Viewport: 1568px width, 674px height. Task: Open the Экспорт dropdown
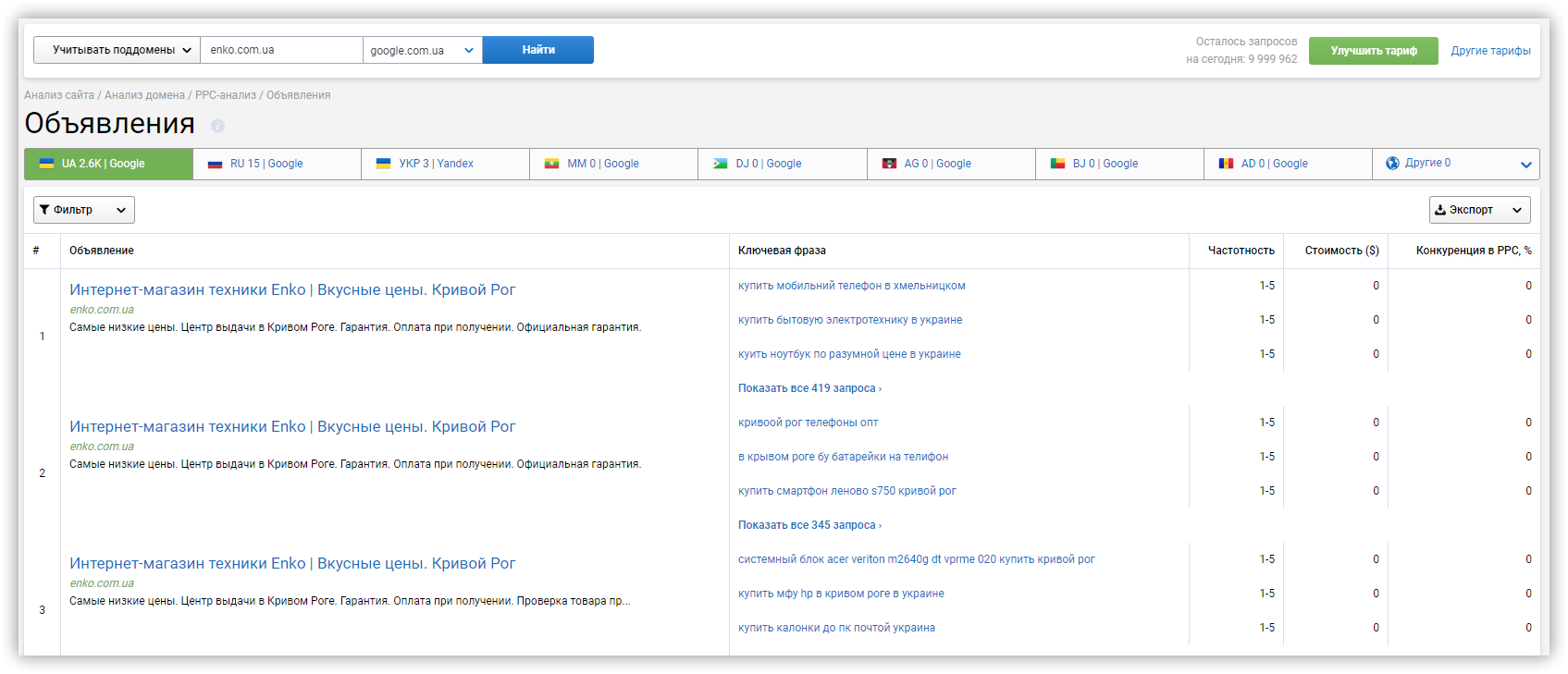click(x=1479, y=210)
